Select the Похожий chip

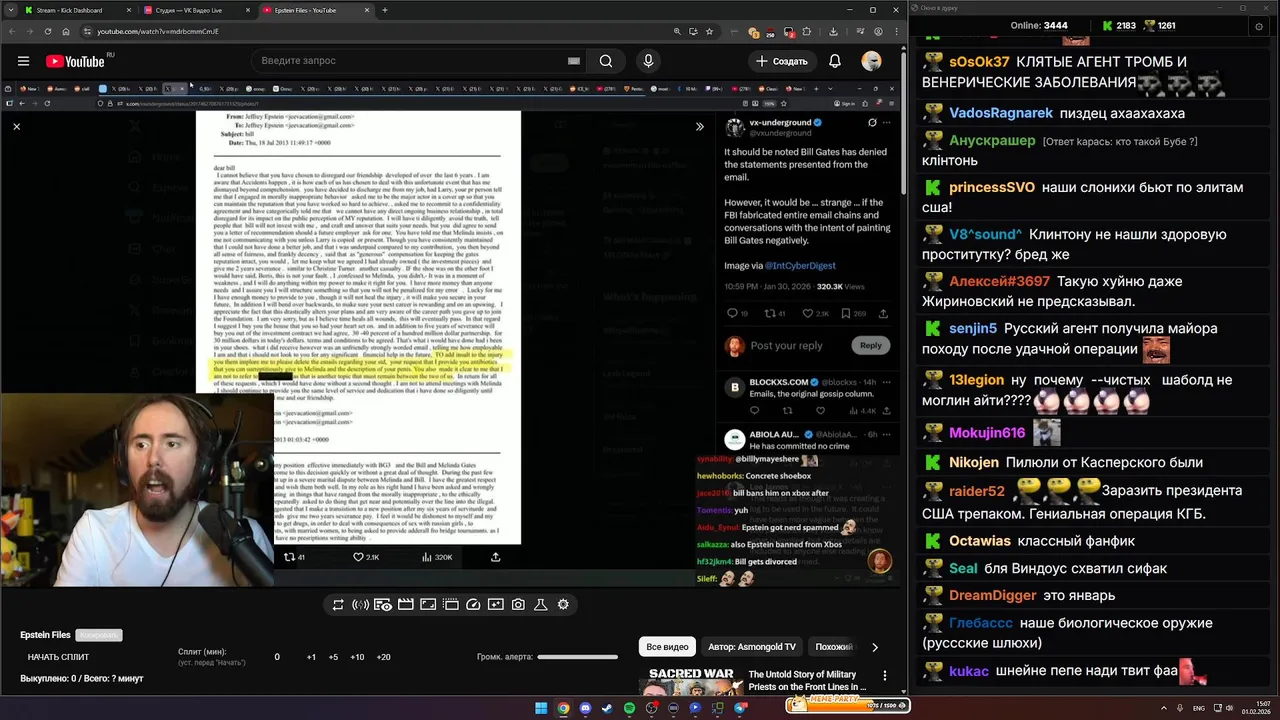834,647
